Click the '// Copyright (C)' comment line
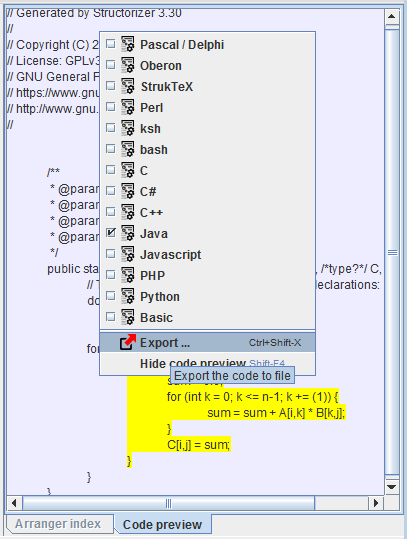Image resolution: width=407 pixels, height=539 pixels. click(x=53, y=45)
